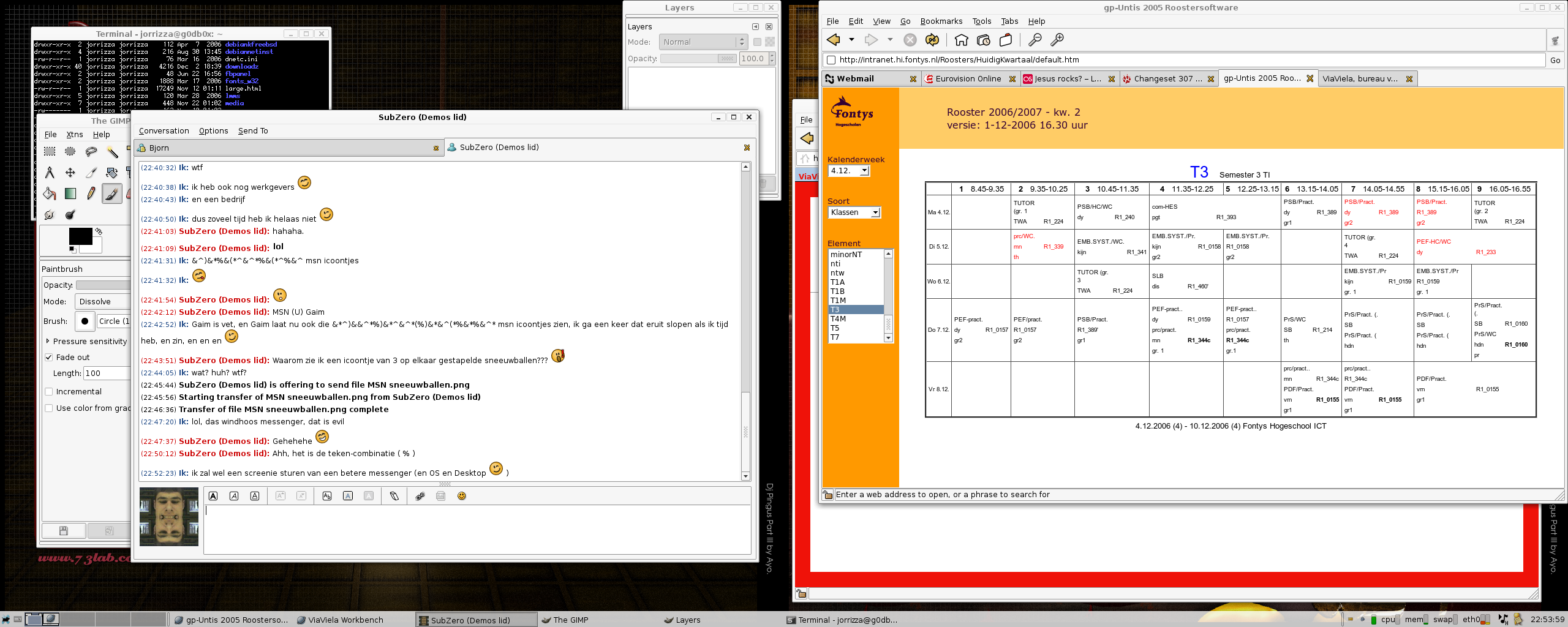Open the Soort Klassen dropdown
The image size is (1568, 627).
(x=854, y=212)
